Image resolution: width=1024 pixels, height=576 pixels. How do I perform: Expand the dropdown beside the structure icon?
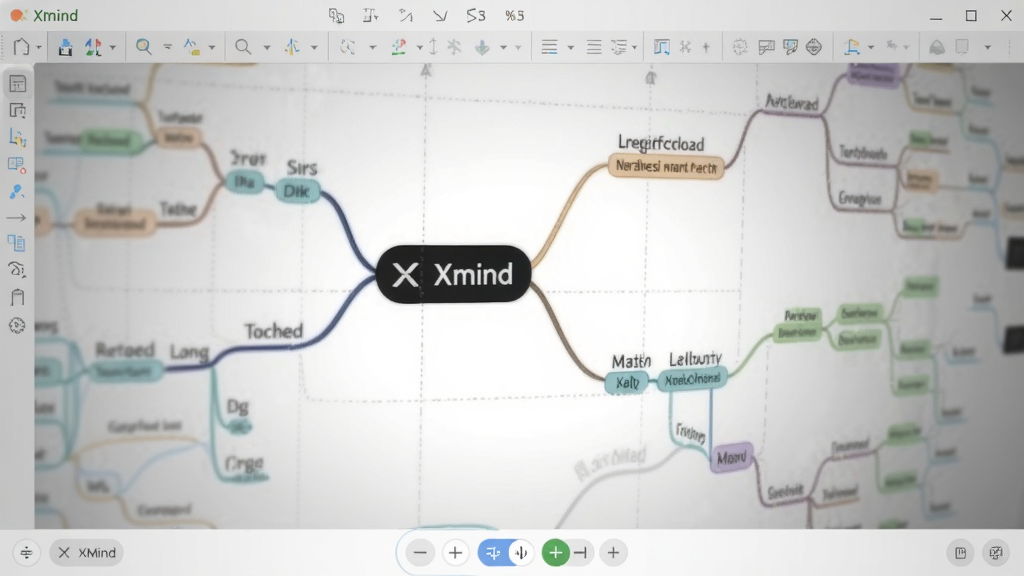pyautogui.click(x=871, y=48)
